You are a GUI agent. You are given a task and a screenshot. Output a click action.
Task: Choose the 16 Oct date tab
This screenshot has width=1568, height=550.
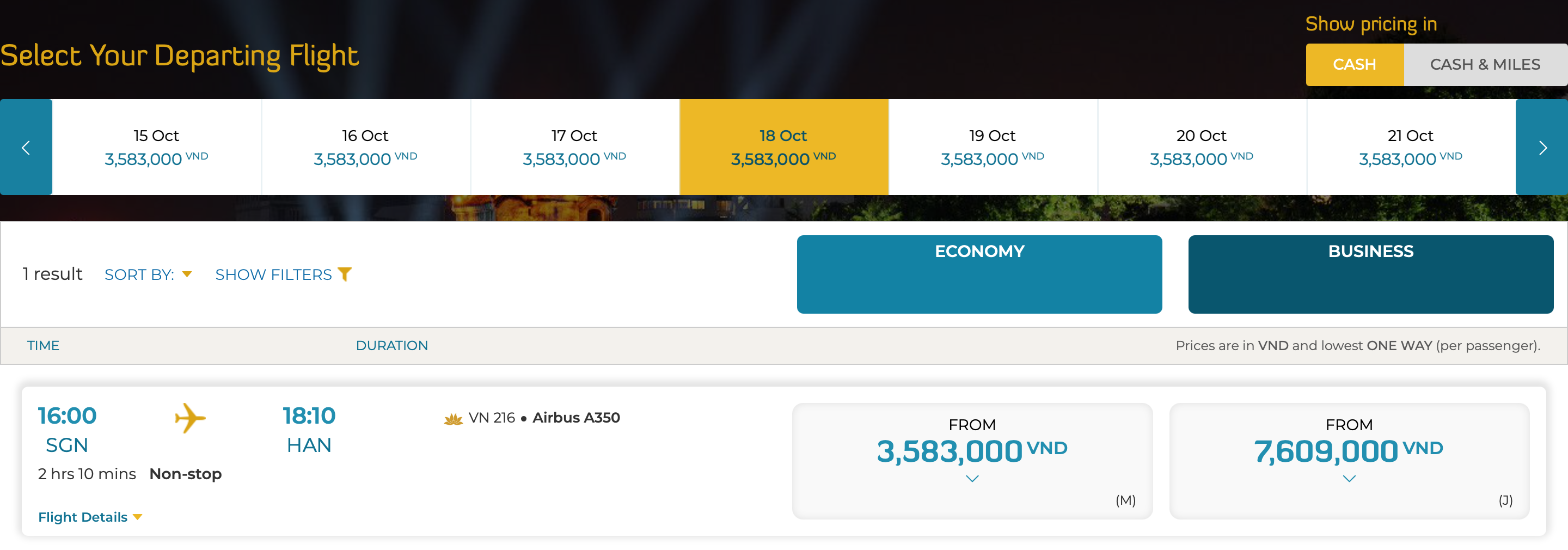pos(365,148)
